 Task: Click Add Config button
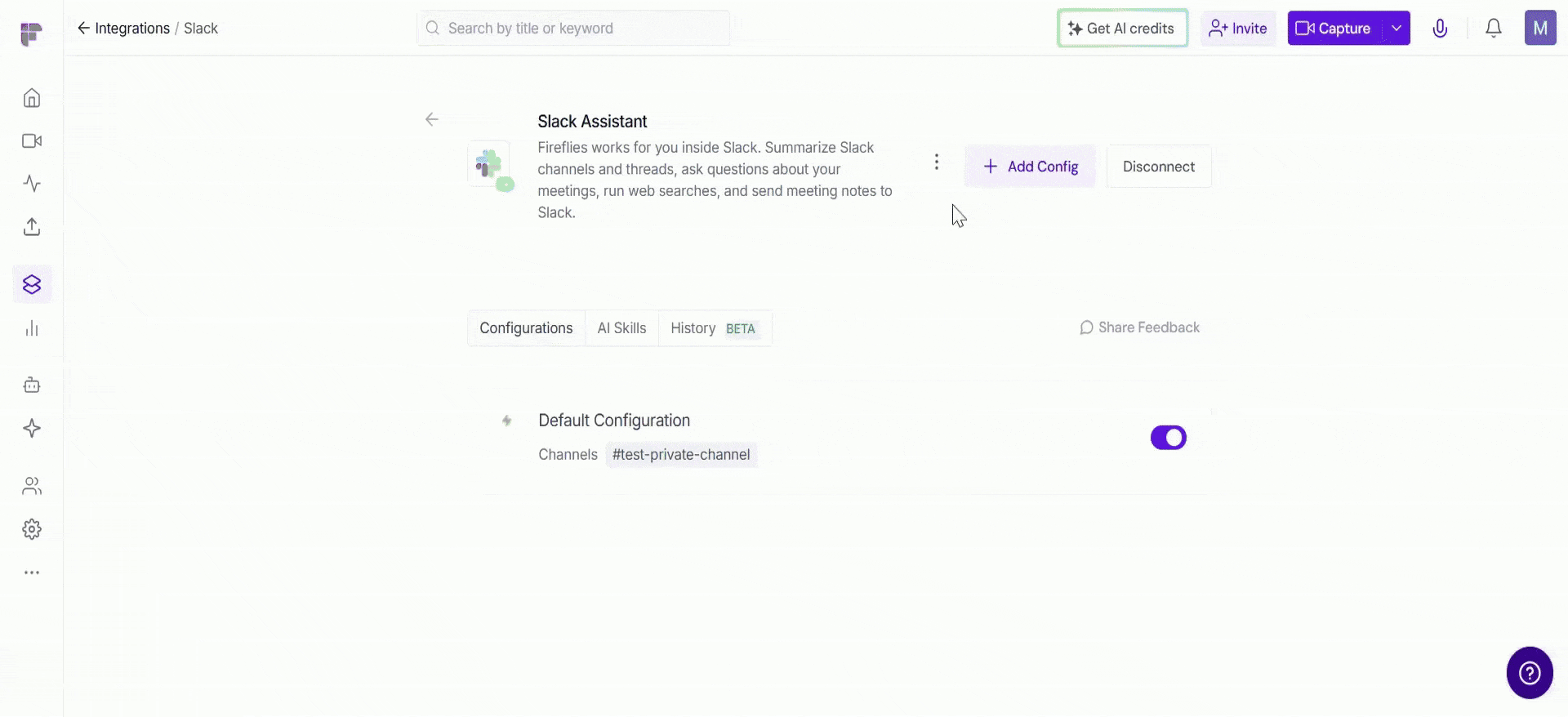[x=1031, y=167]
